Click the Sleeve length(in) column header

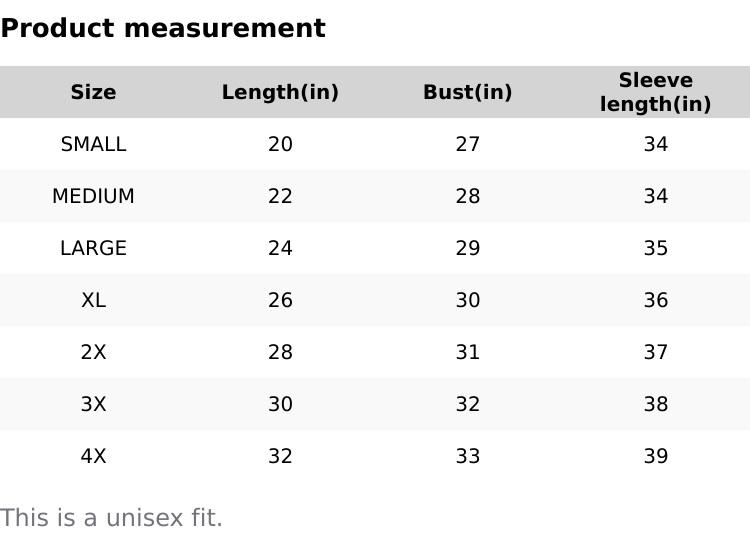pyautogui.click(x=655, y=92)
